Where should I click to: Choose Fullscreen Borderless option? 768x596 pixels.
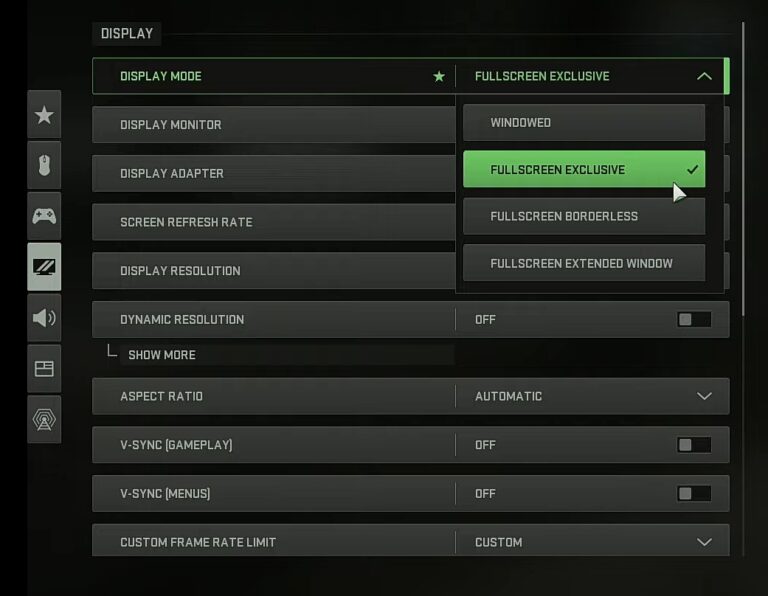584,216
